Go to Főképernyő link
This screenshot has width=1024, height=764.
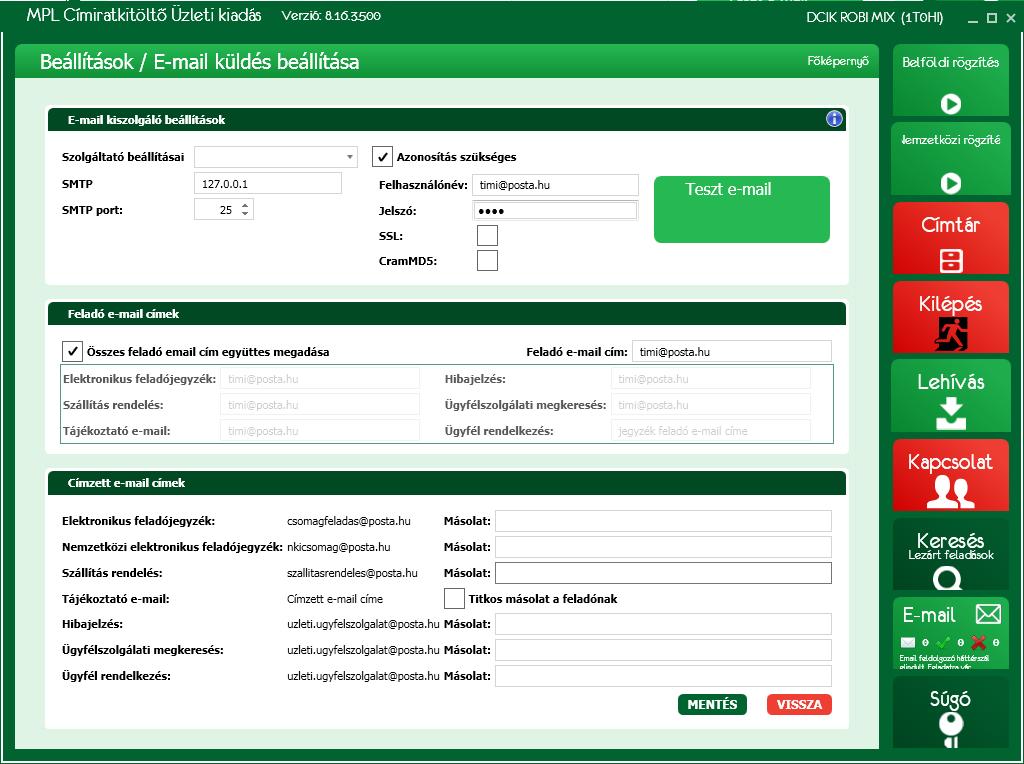click(838, 61)
